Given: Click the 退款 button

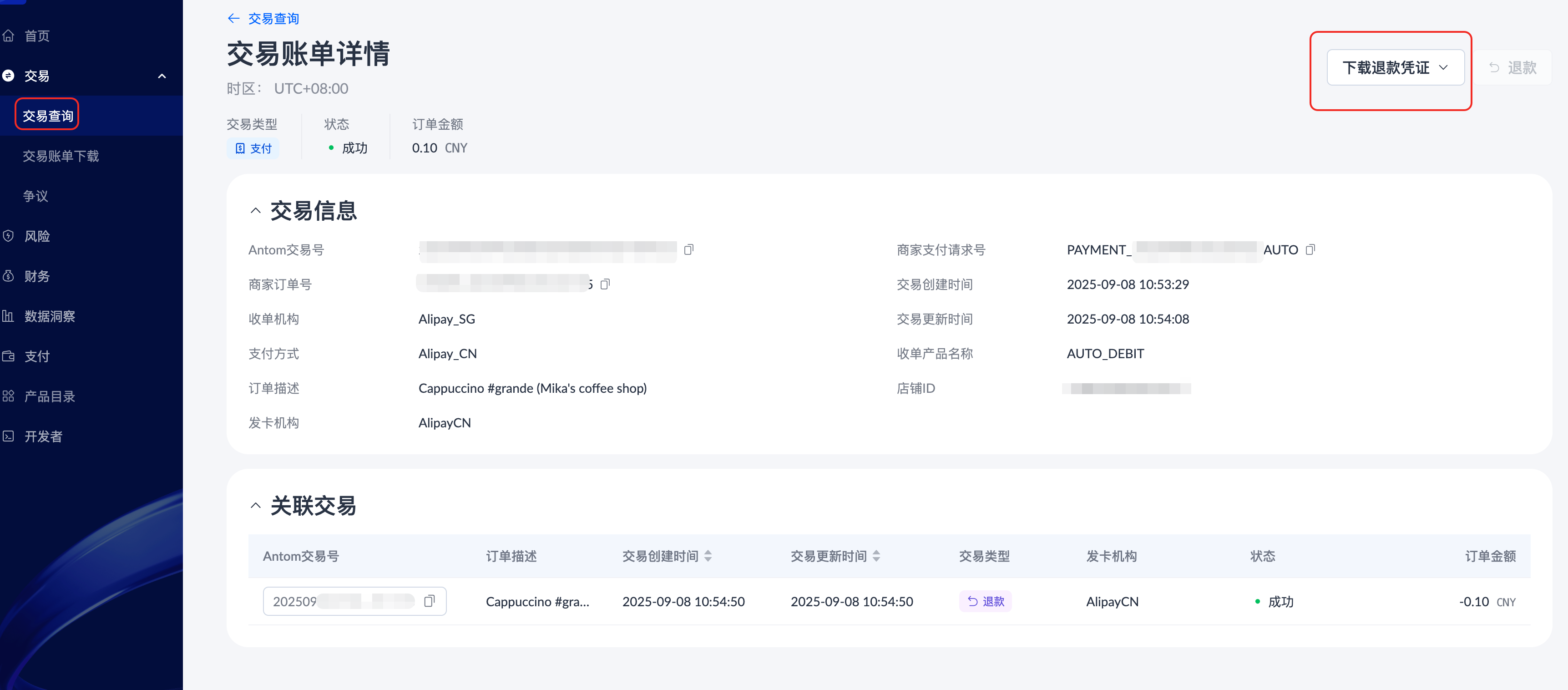Looking at the screenshot, I should tap(1512, 68).
